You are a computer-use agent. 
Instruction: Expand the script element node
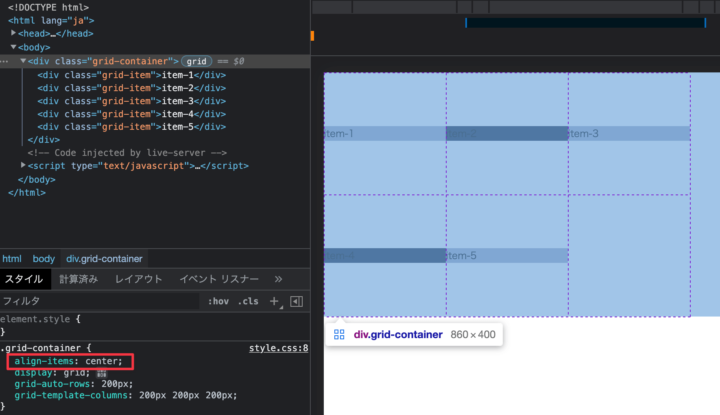click(23, 165)
